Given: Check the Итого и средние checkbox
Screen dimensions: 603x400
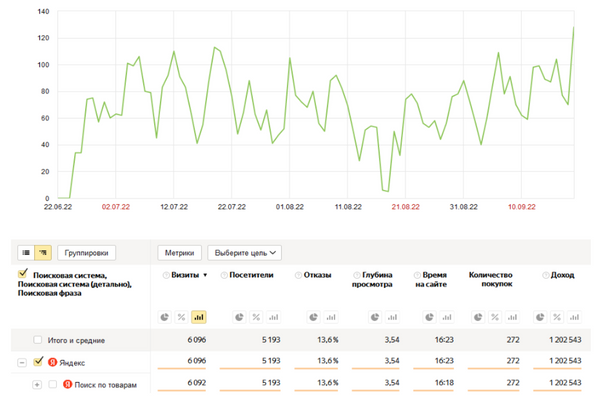Looking at the screenshot, I should [x=38, y=340].
